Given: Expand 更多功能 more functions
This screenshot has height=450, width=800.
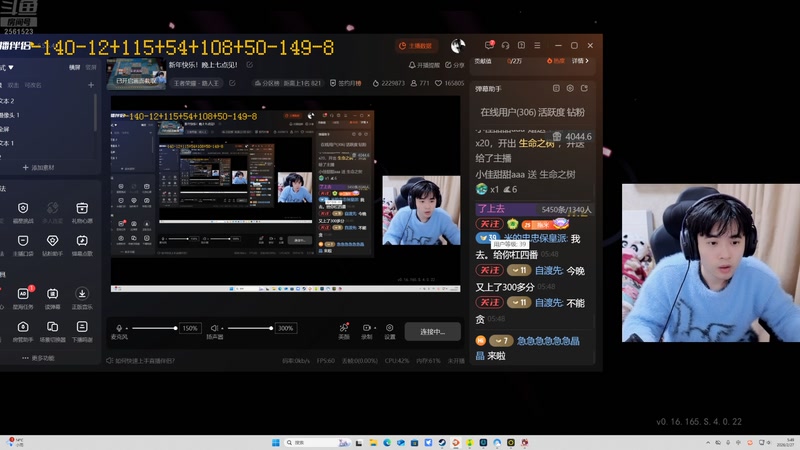Looking at the screenshot, I should click(38, 358).
